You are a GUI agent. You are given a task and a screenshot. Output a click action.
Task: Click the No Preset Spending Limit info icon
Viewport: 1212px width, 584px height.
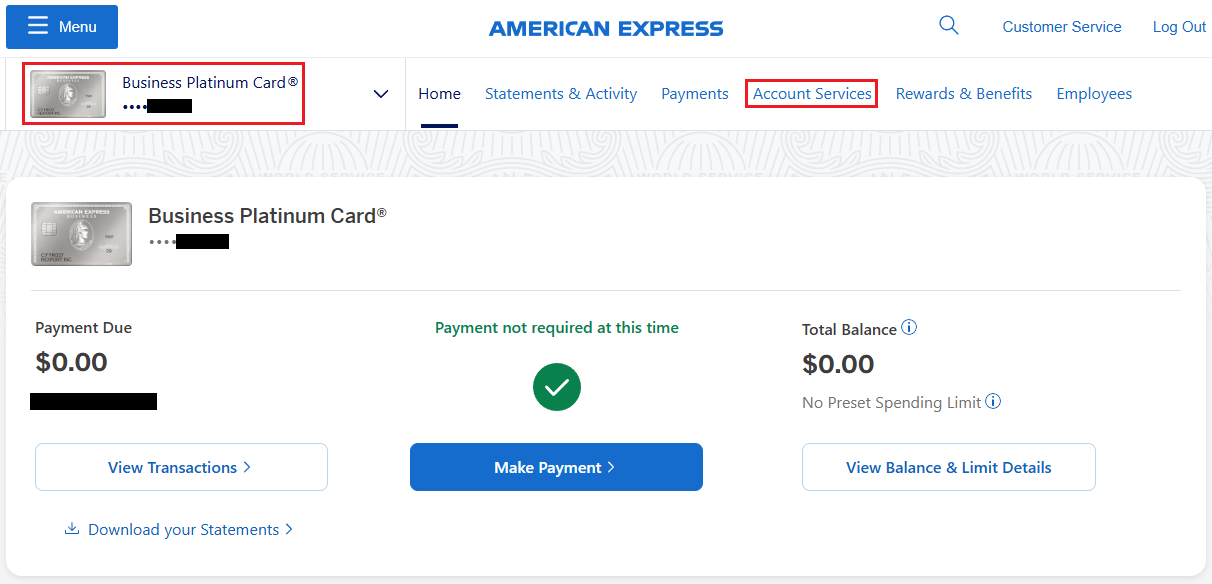tap(993, 402)
